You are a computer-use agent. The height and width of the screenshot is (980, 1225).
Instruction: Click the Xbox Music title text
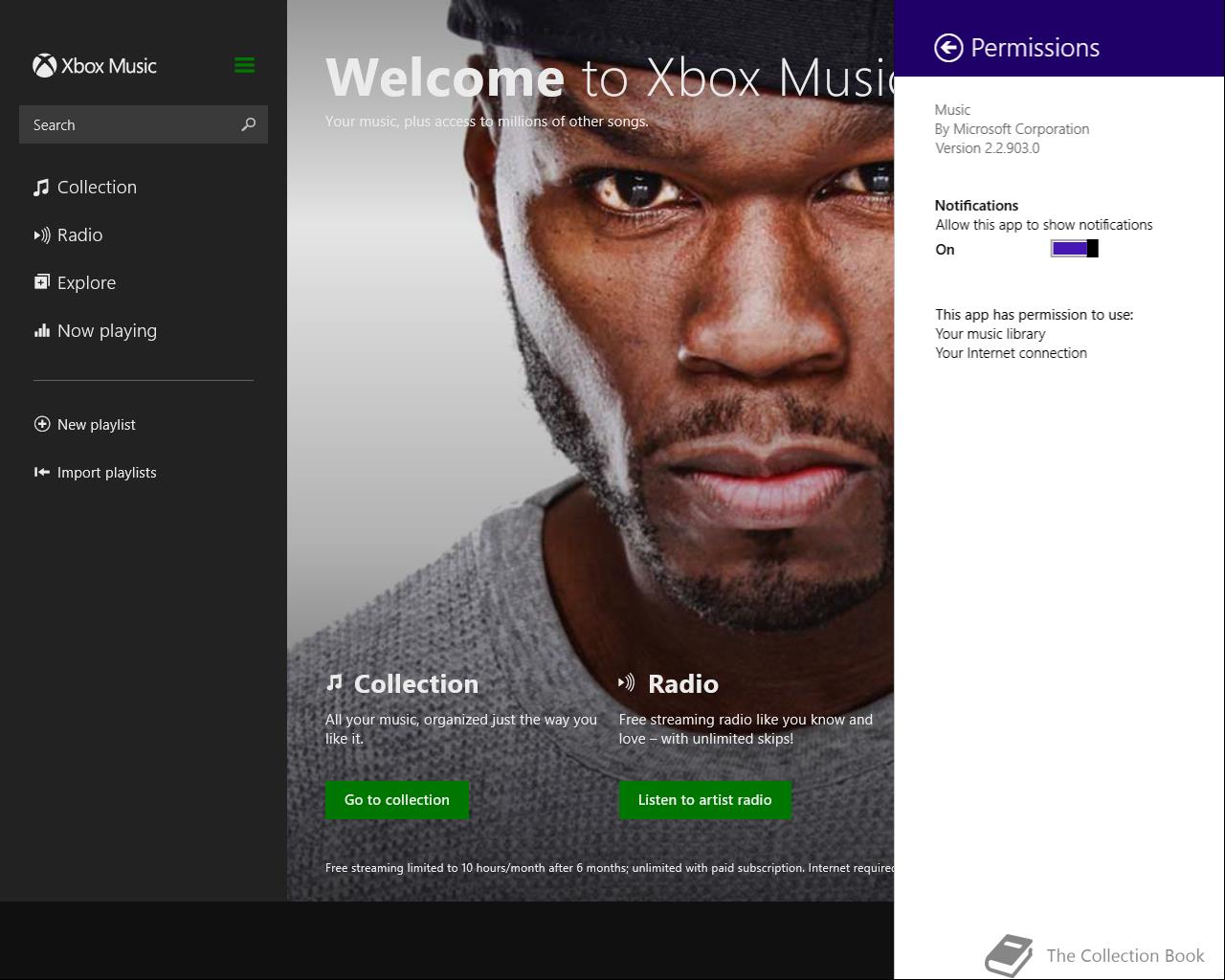tap(108, 66)
